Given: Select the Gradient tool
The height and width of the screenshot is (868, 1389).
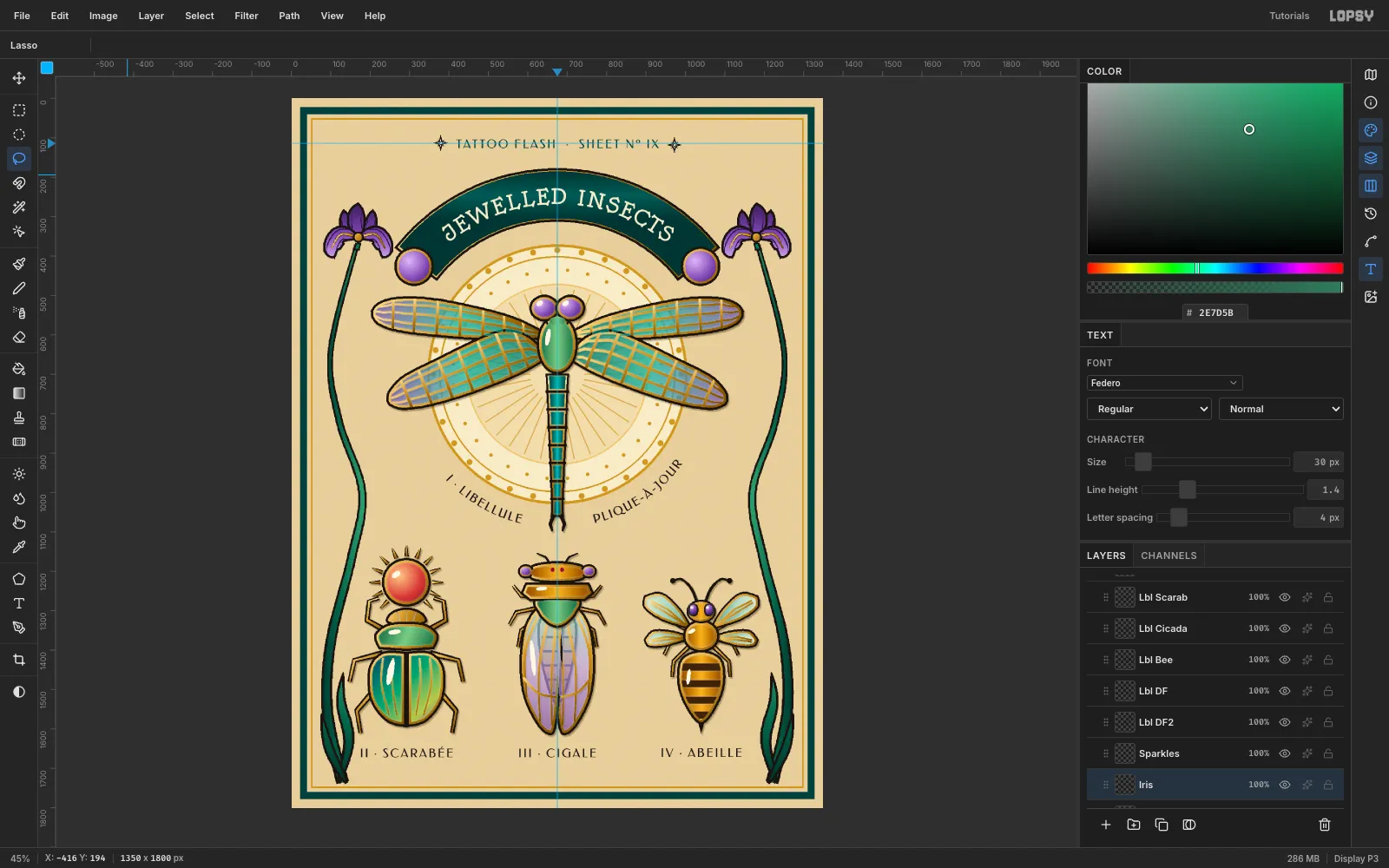Looking at the screenshot, I should [x=19, y=393].
